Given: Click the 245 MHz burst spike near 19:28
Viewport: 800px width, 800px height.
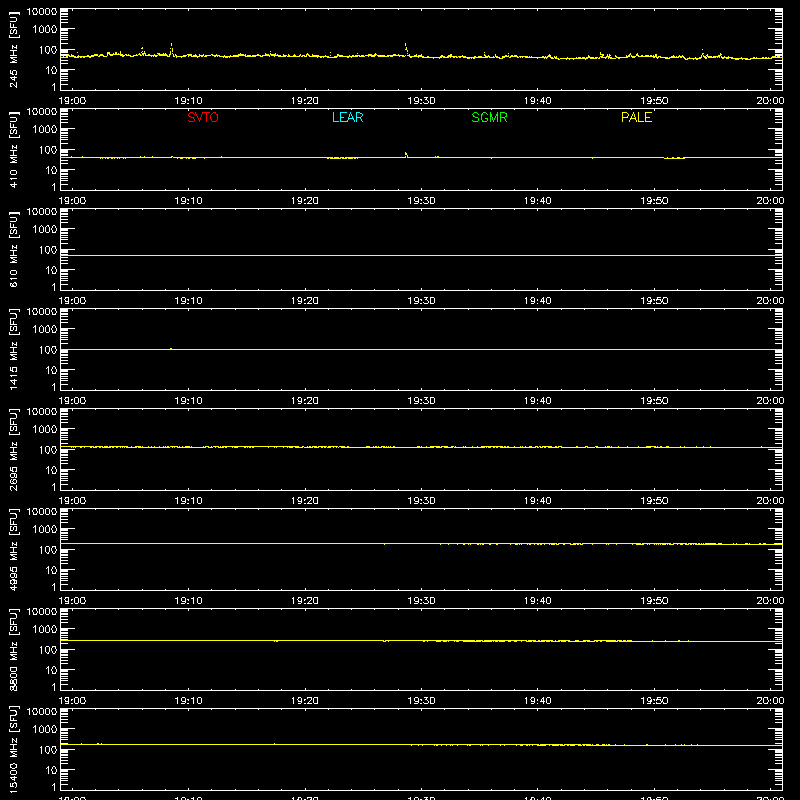Looking at the screenshot, I should tap(406, 48).
